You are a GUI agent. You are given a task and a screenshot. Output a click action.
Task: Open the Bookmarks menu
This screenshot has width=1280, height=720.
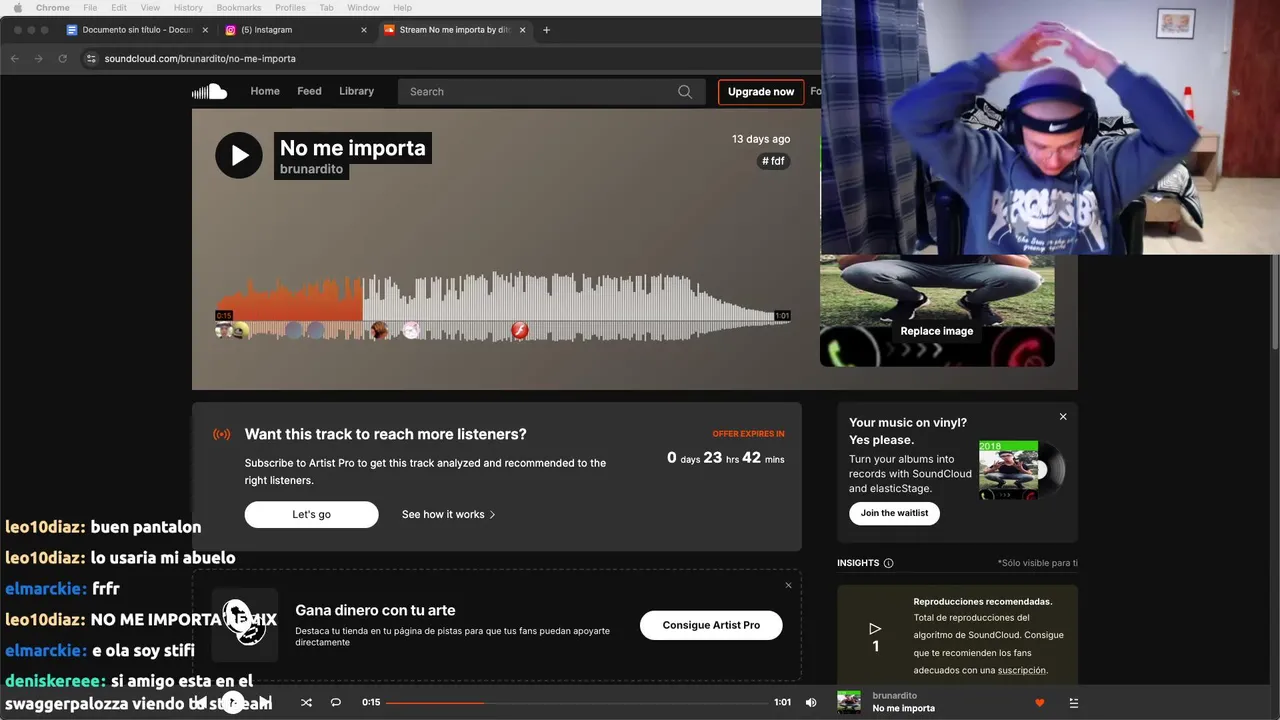tap(238, 7)
